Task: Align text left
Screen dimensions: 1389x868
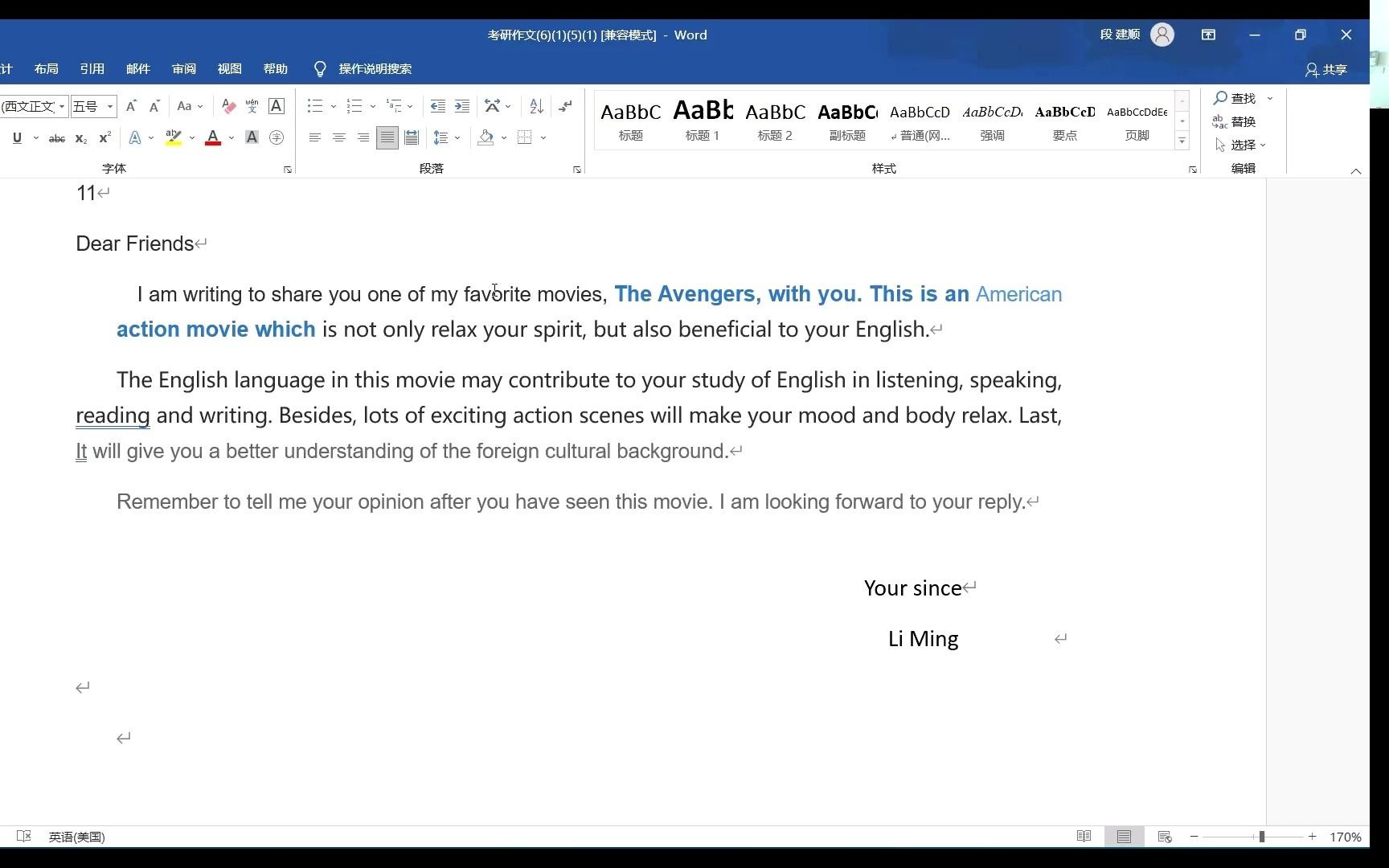Action: tap(315, 138)
